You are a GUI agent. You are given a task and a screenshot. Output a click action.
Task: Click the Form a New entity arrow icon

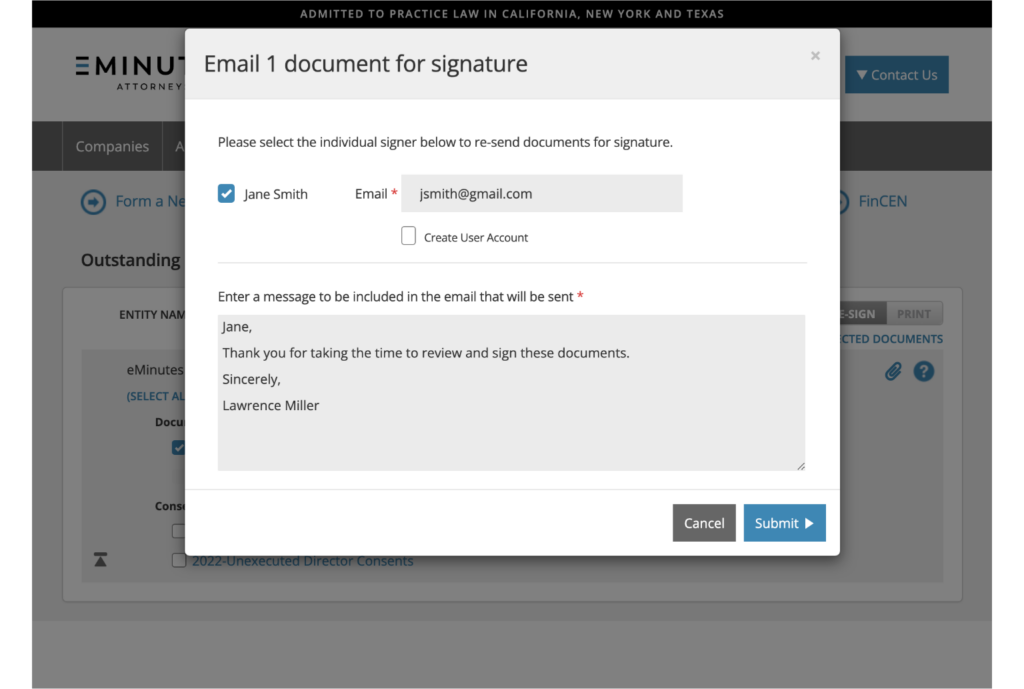click(x=93, y=201)
